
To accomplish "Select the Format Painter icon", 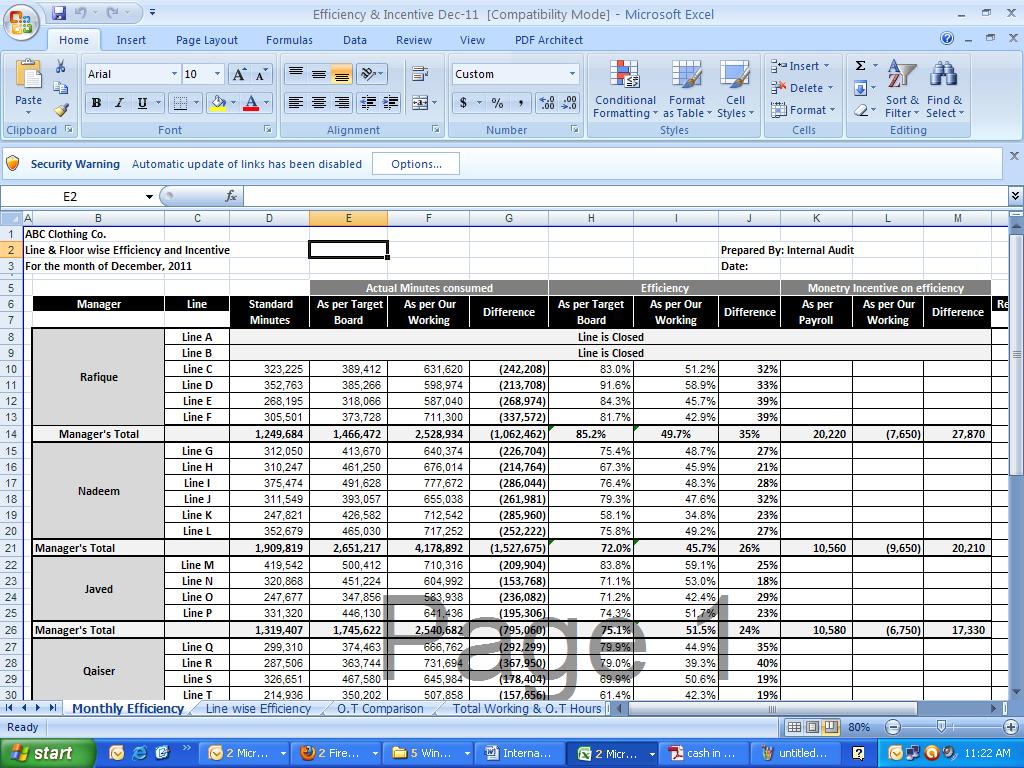I will pos(61,107).
